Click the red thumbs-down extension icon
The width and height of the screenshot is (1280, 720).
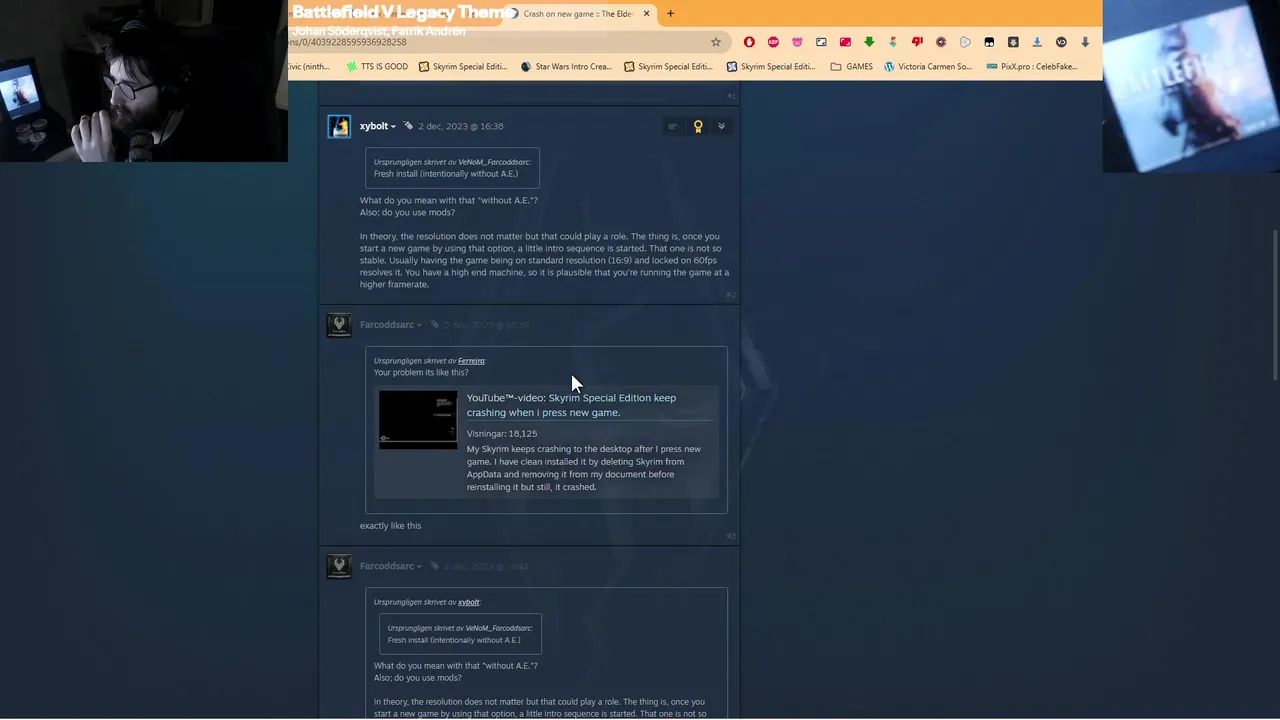917,42
